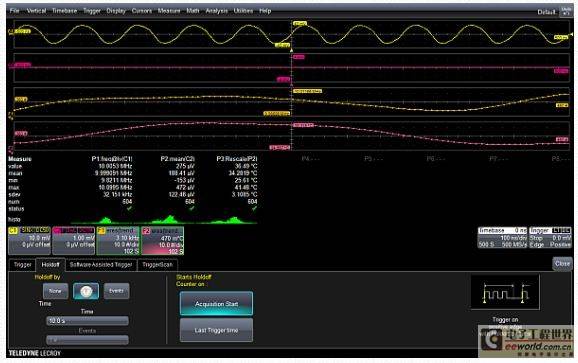Image resolution: width=578 pixels, height=363 pixels.
Task: Click the P3 max value 41.48 °C
Action: click(246, 187)
